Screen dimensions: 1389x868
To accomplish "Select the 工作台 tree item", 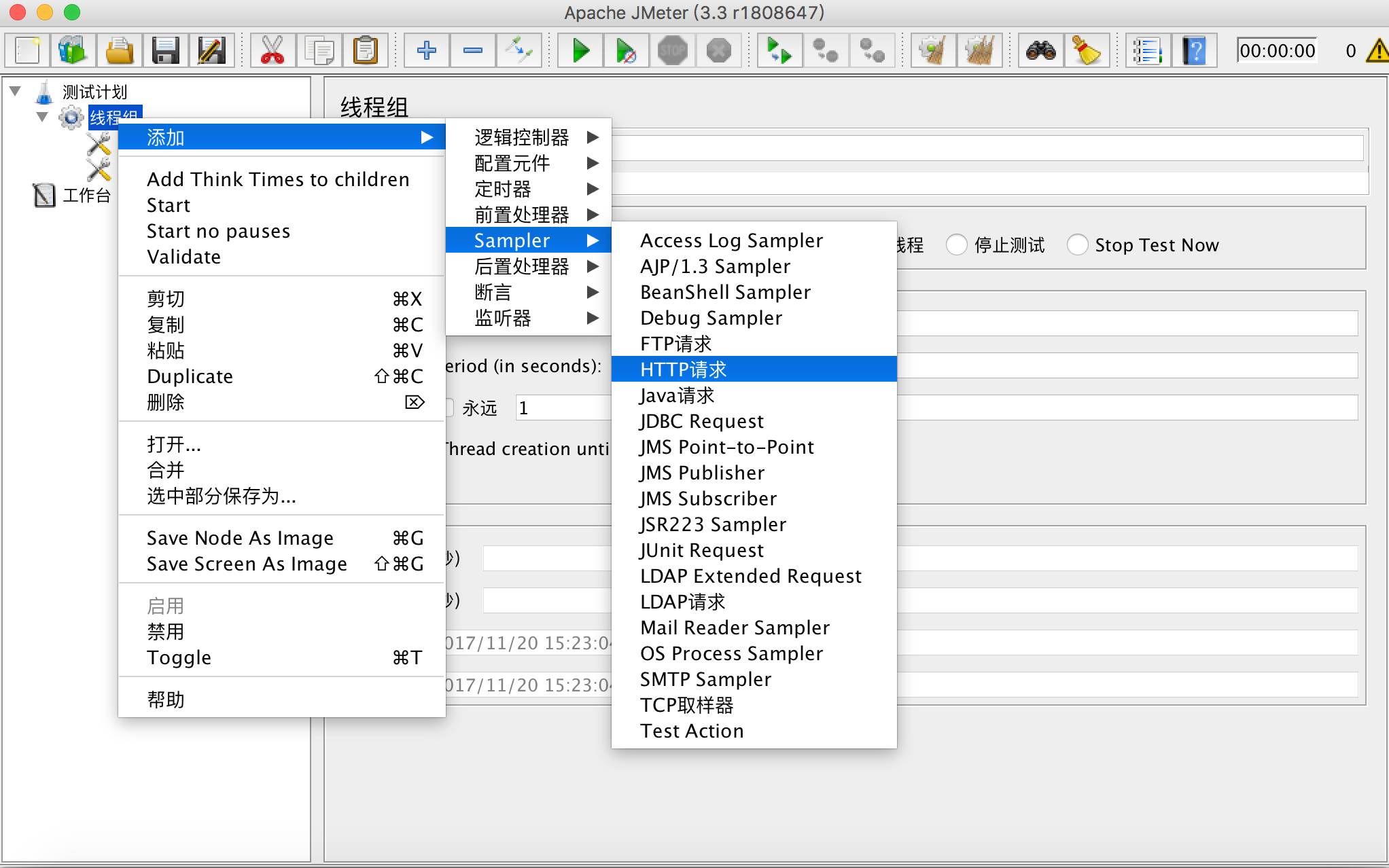I will pyautogui.click(x=86, y=196).
